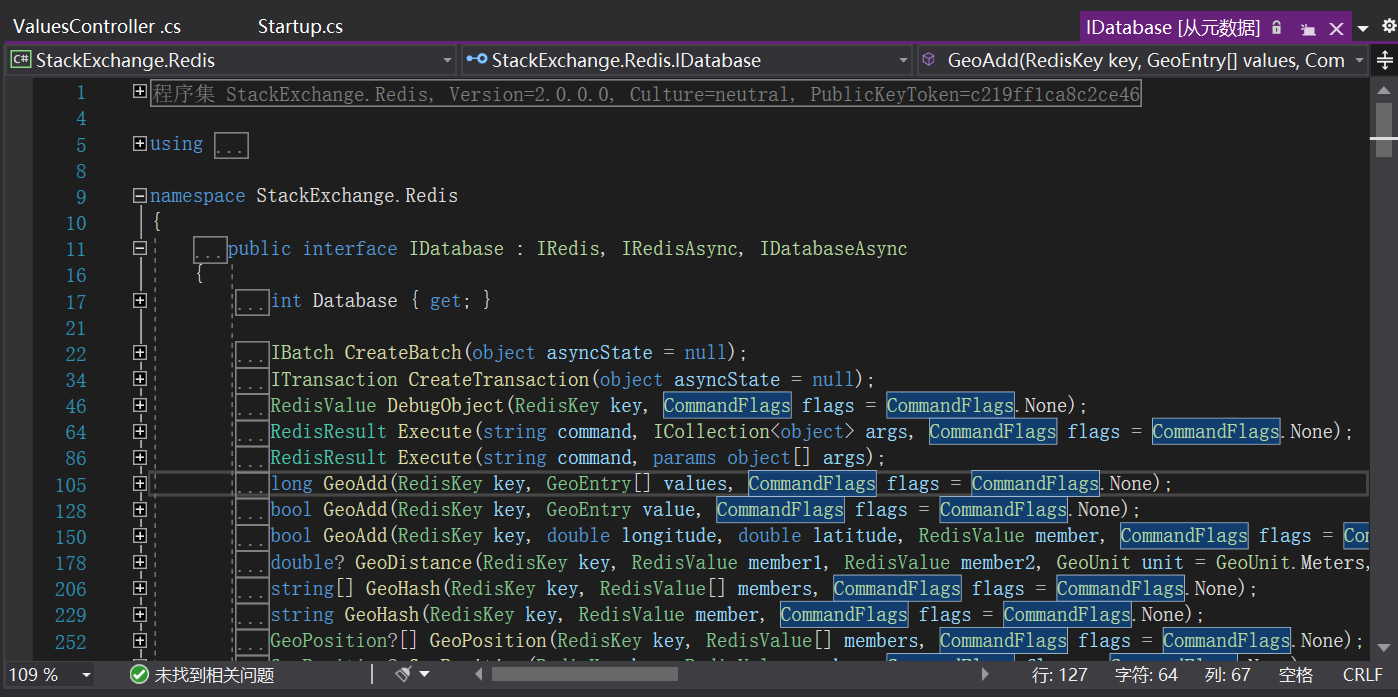Expand outlining at line 86 Execute
Viewport: 1398px width, 697px height.
[x=140, y=457]
